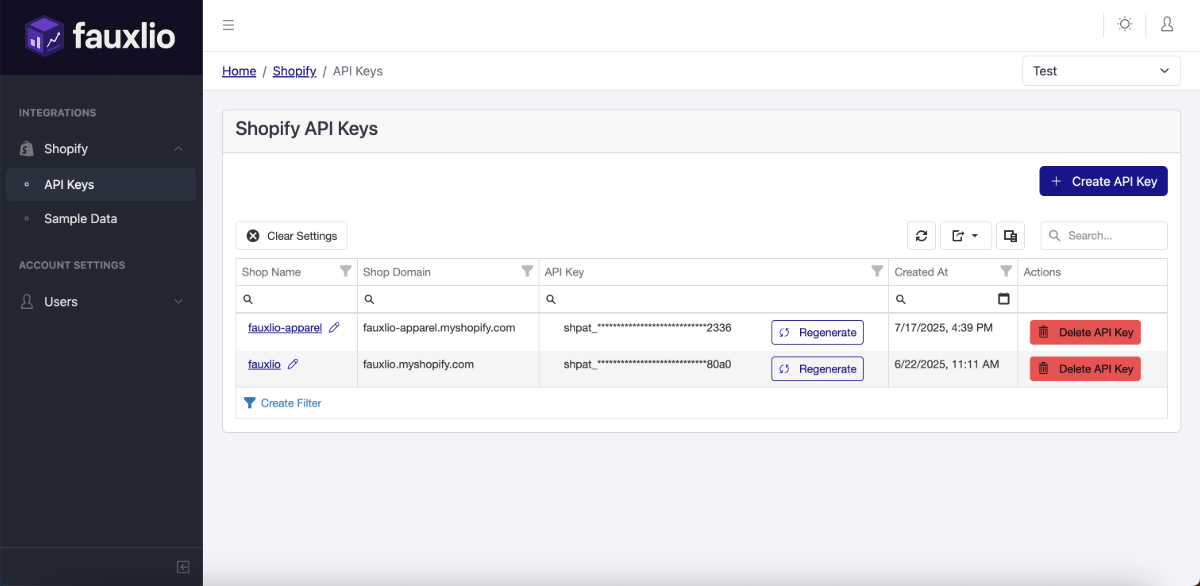
Task: Open the API Key column filter icon
Action: (877, 271)
